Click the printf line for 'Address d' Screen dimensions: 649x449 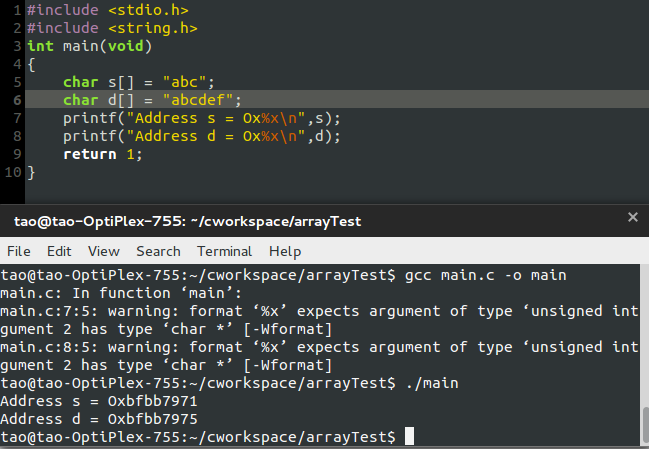tap(202, 136)
